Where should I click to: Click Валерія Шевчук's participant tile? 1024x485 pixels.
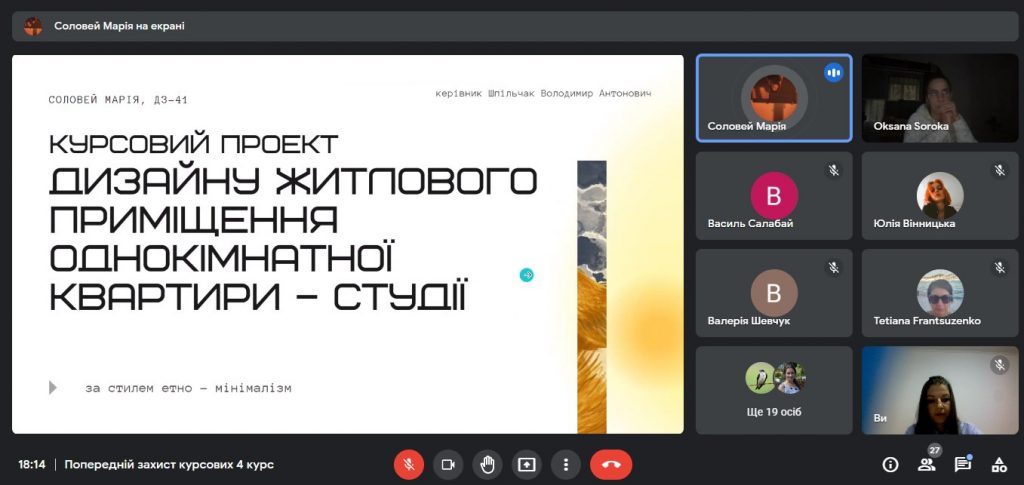[x=774, y=292]
